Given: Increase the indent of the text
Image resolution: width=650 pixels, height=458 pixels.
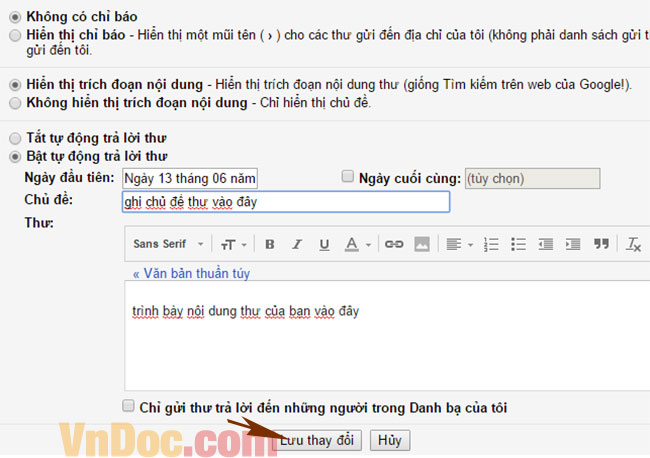Looking at the screenshot, I should 573,244.
